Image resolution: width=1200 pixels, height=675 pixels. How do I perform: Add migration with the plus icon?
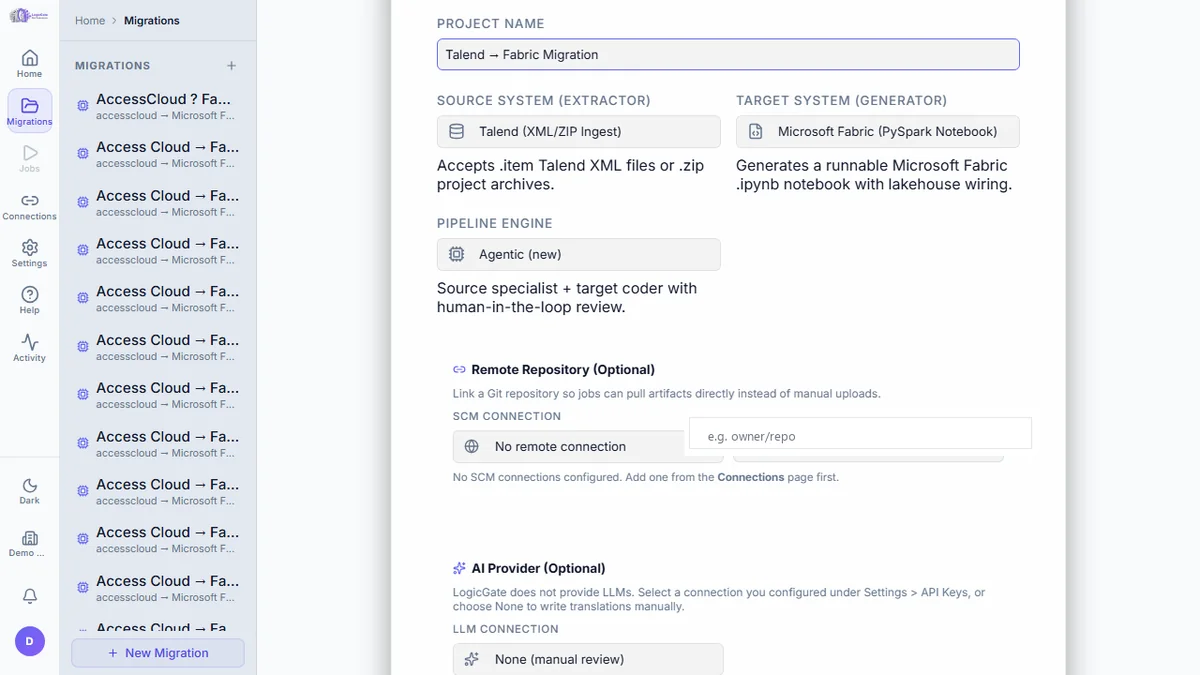click(x=231, y=65)
